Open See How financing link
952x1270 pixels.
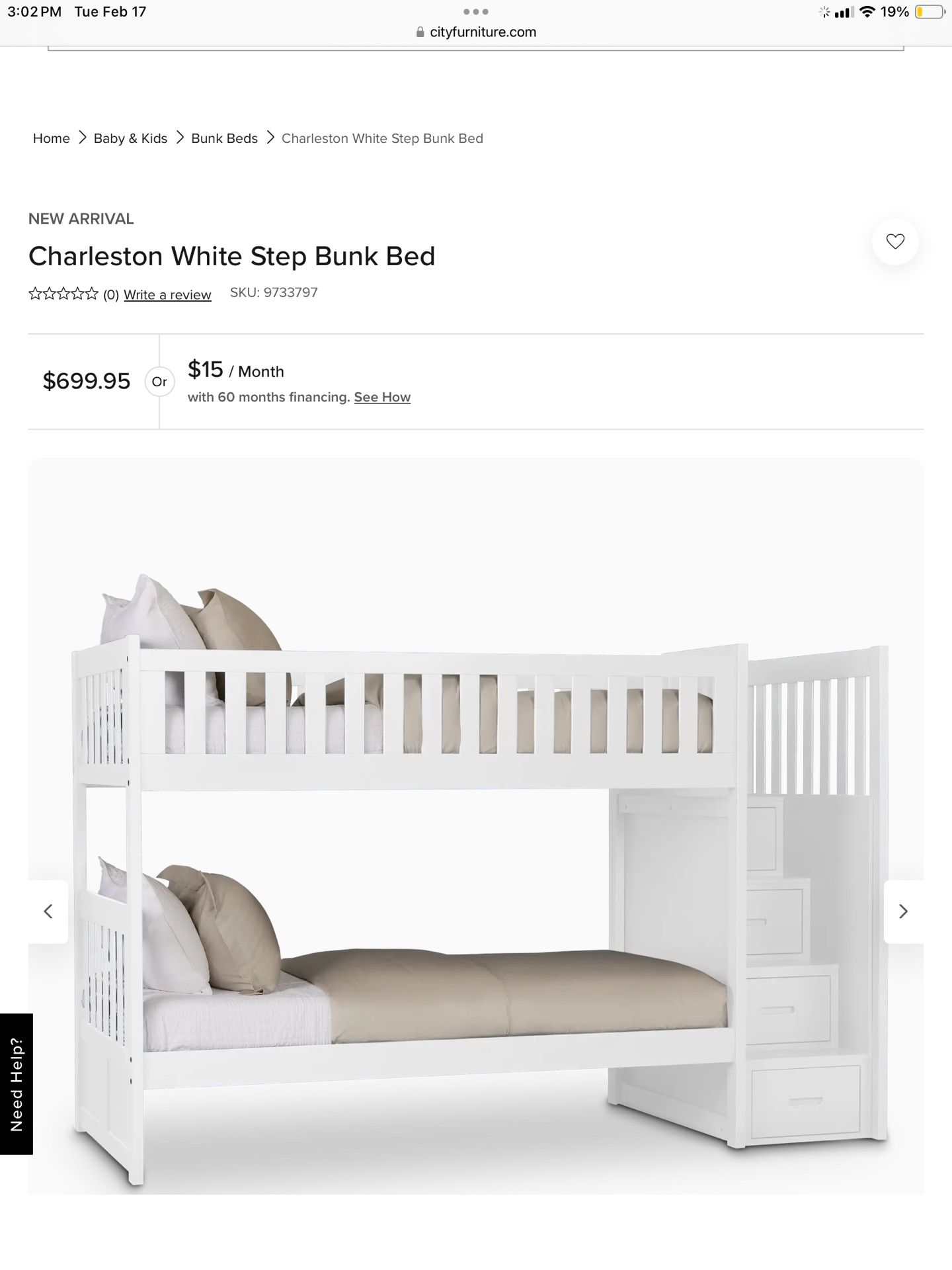[x=382, y=397]
